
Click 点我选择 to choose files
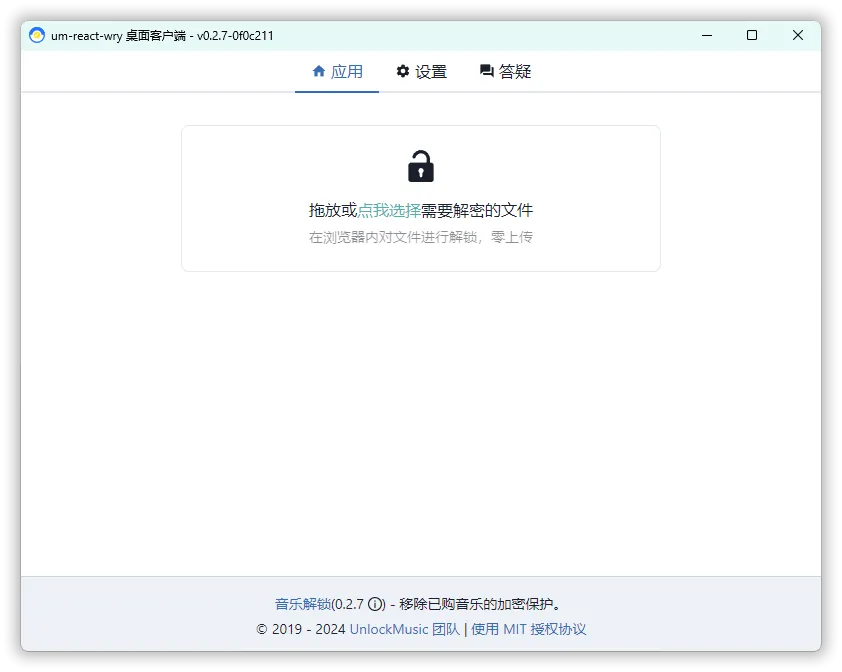click(392, 210)
